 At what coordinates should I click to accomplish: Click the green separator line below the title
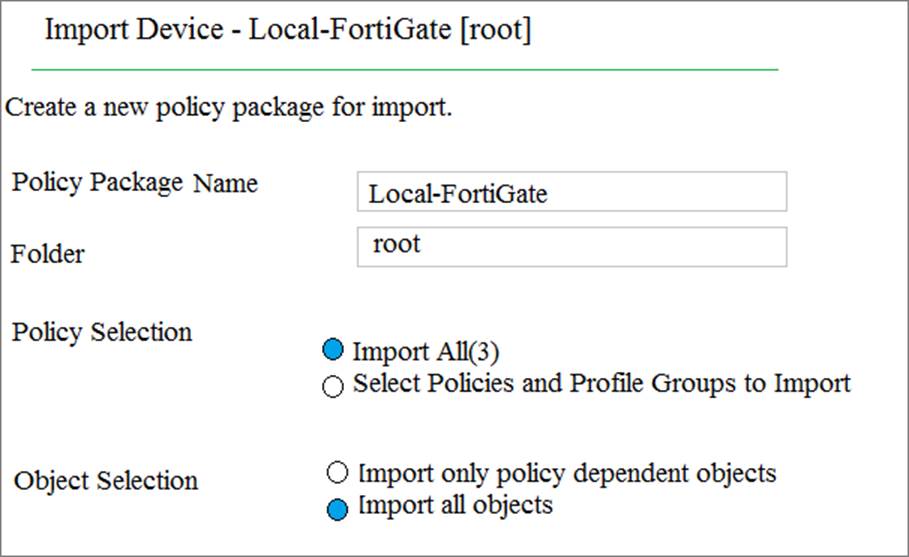[404, 70]
